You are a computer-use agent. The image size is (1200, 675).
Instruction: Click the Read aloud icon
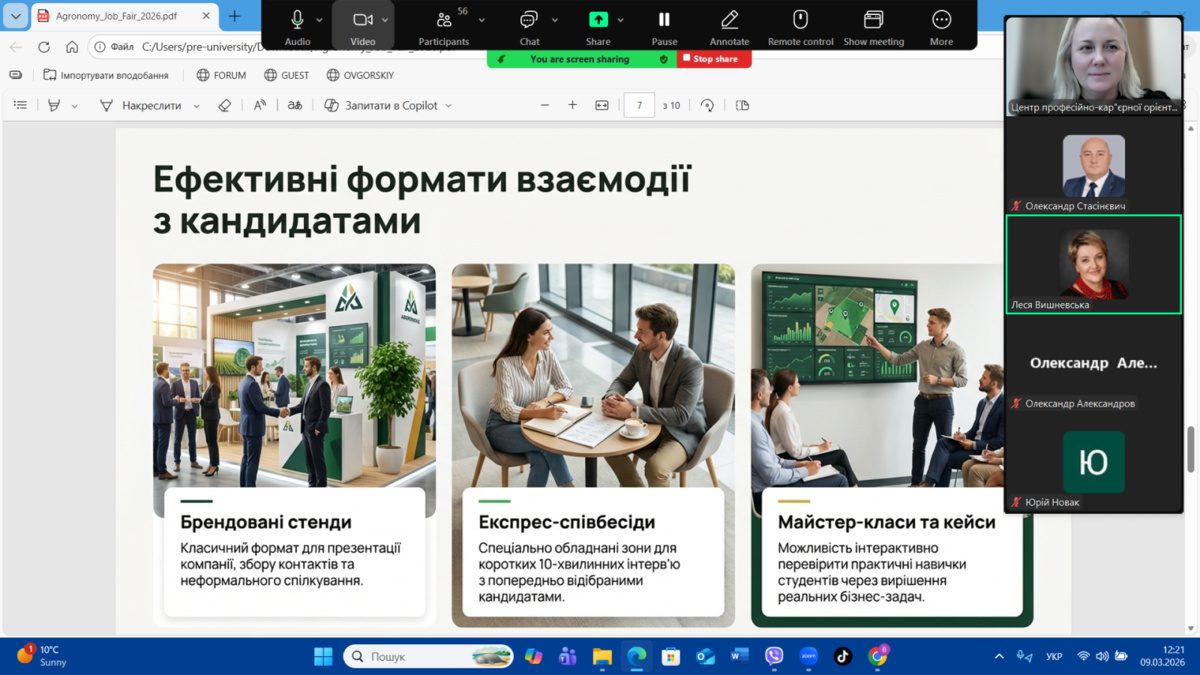click(x=260, y=105)
